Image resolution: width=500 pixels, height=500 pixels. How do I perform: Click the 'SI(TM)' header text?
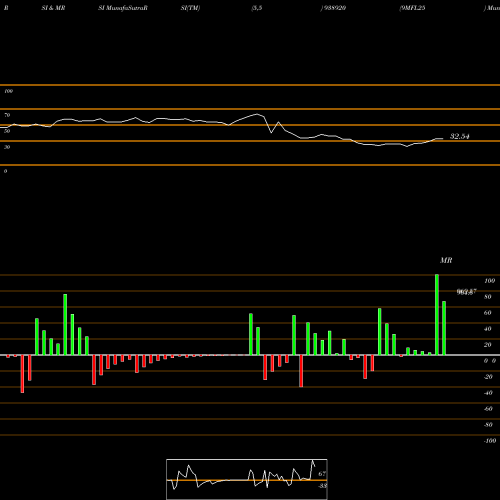coord(190,8)
